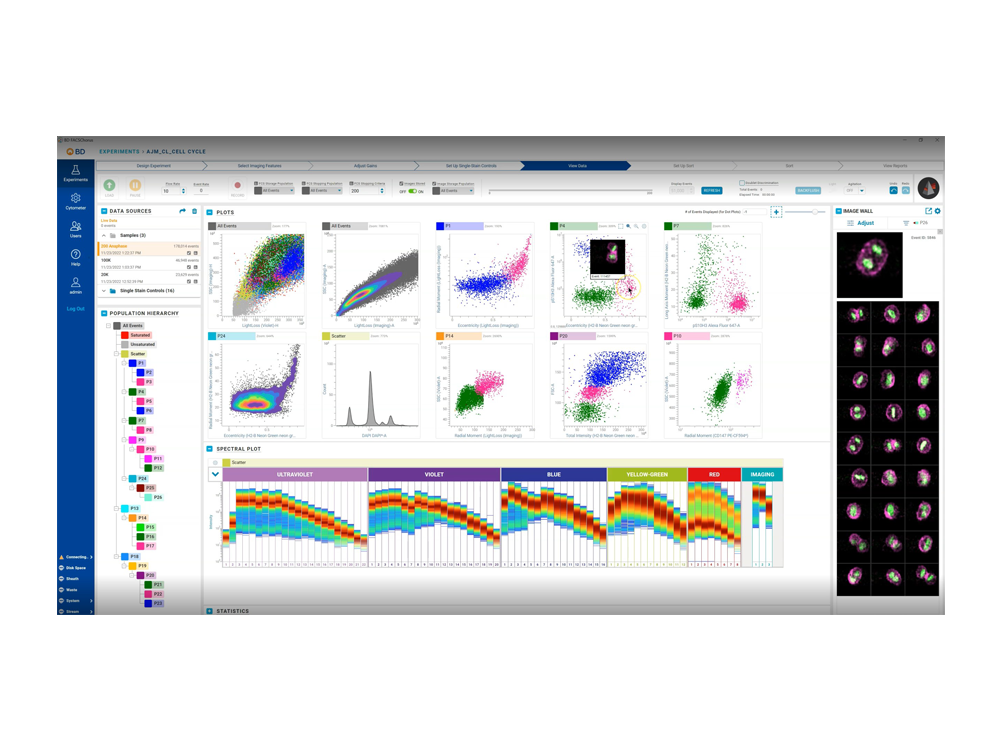Image resolution: width=1000 pixels, height=750 pixels.
Task: Click the Redo icon in toolbar
Action: tap(906, 190)
